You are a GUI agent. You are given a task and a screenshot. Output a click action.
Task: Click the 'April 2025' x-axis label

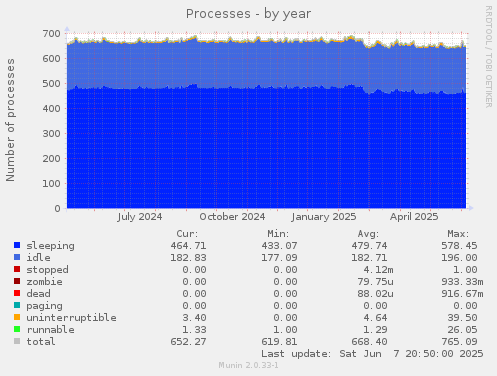tap(414, 217)
